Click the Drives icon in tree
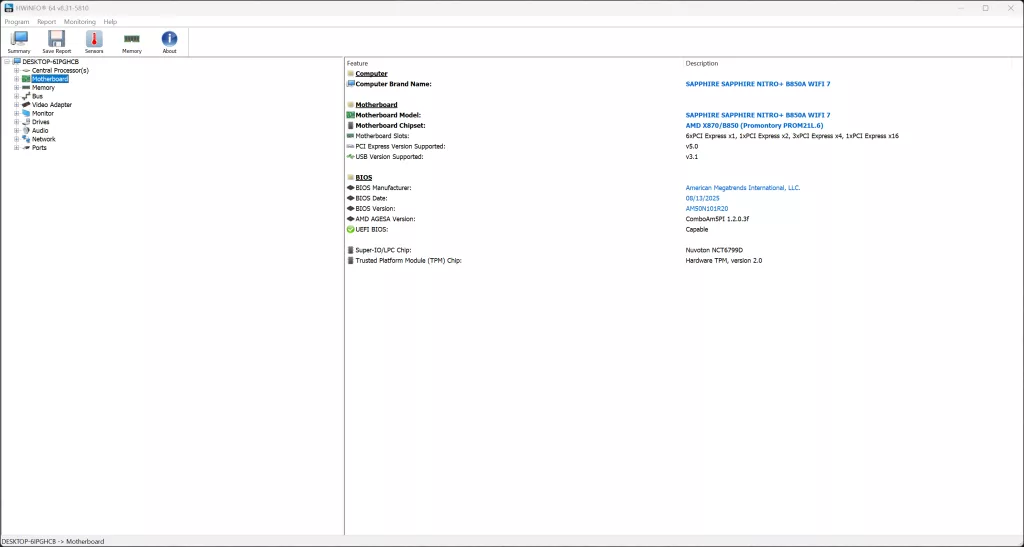This screenshot has height=547, width=1024. tap(26, 122)
